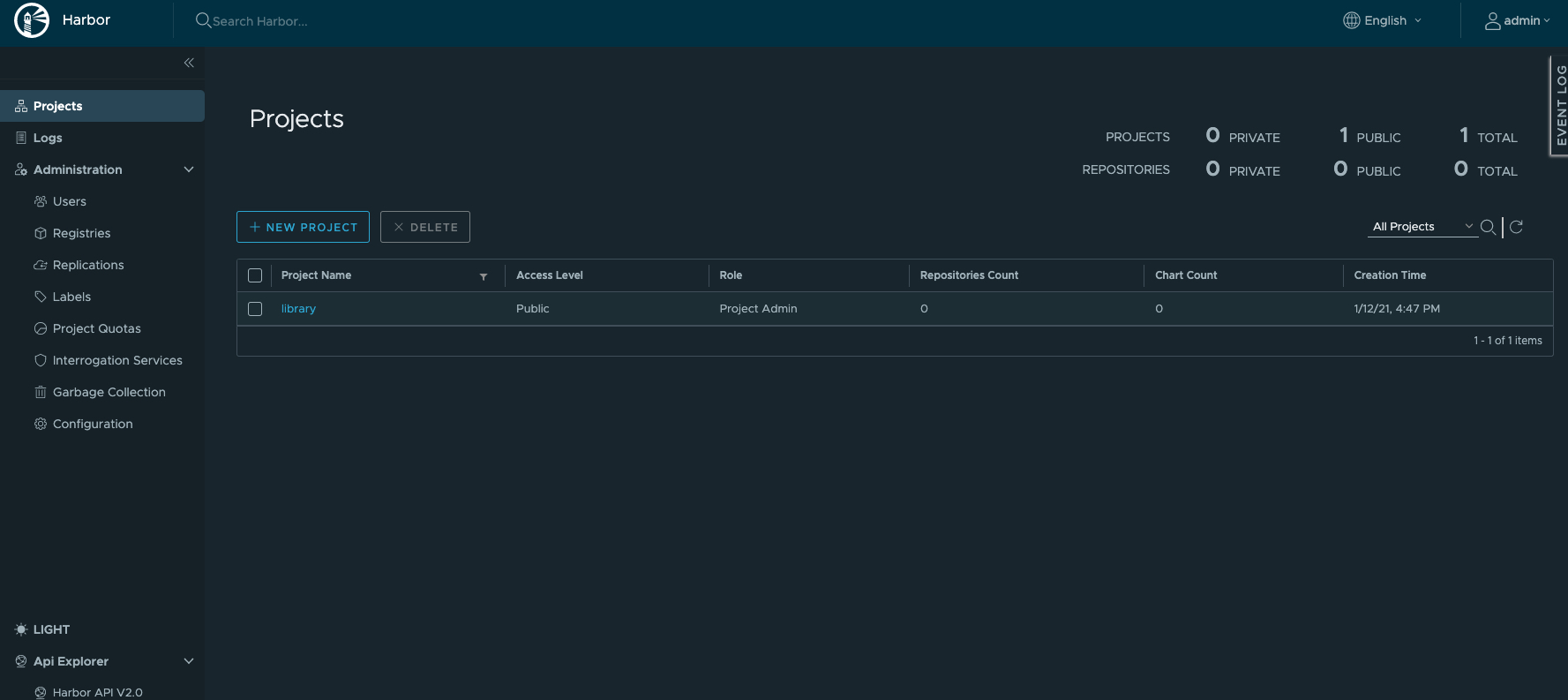Click the Users icon in sidebar
This screenshot has width=1568, height=700.
point(41,201)
